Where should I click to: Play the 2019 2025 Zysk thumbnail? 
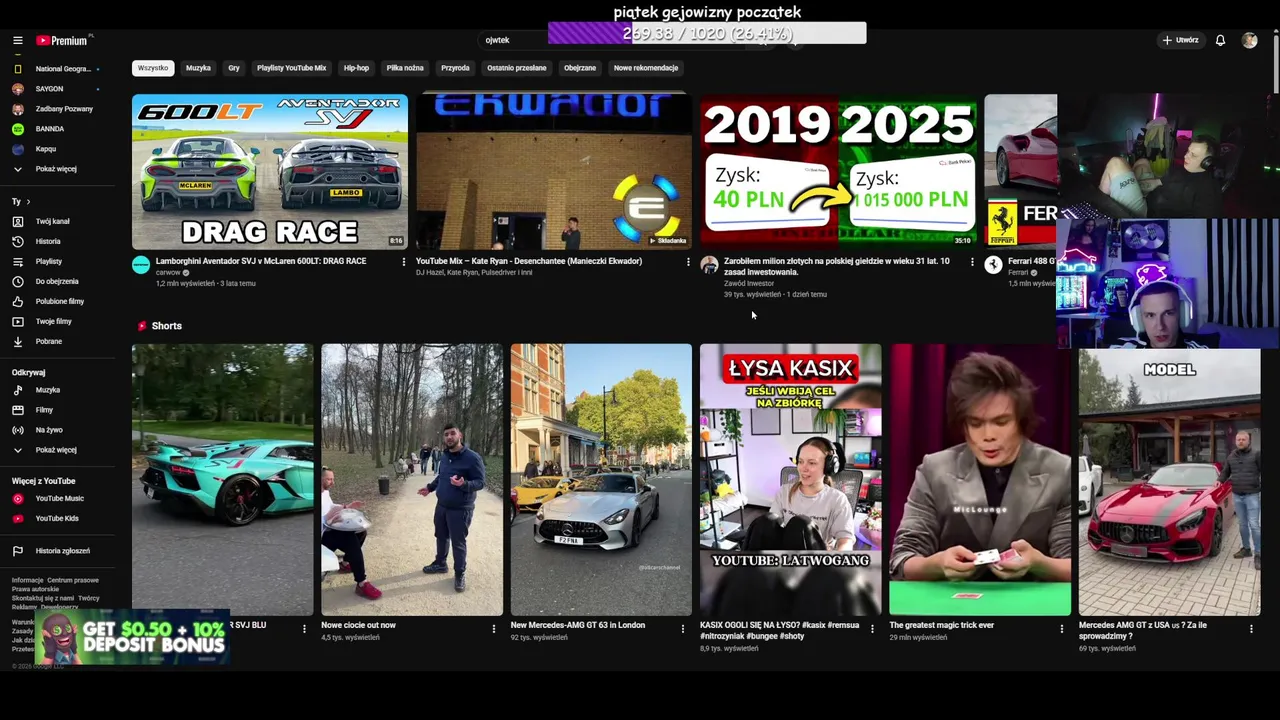coord(838,172)
